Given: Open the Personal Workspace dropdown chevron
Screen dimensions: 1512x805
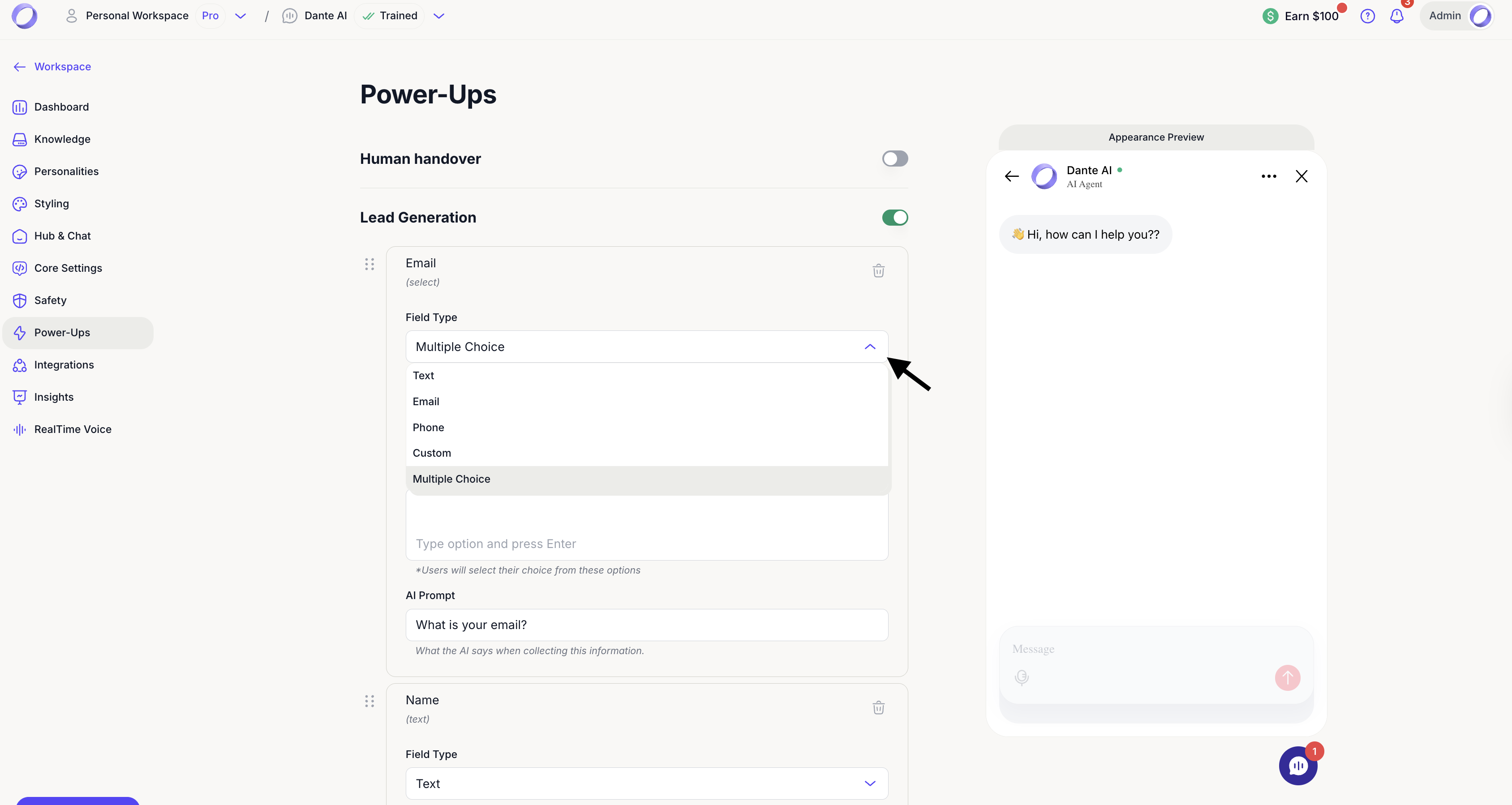Looking at the screenshot, I should click(240, 16).
